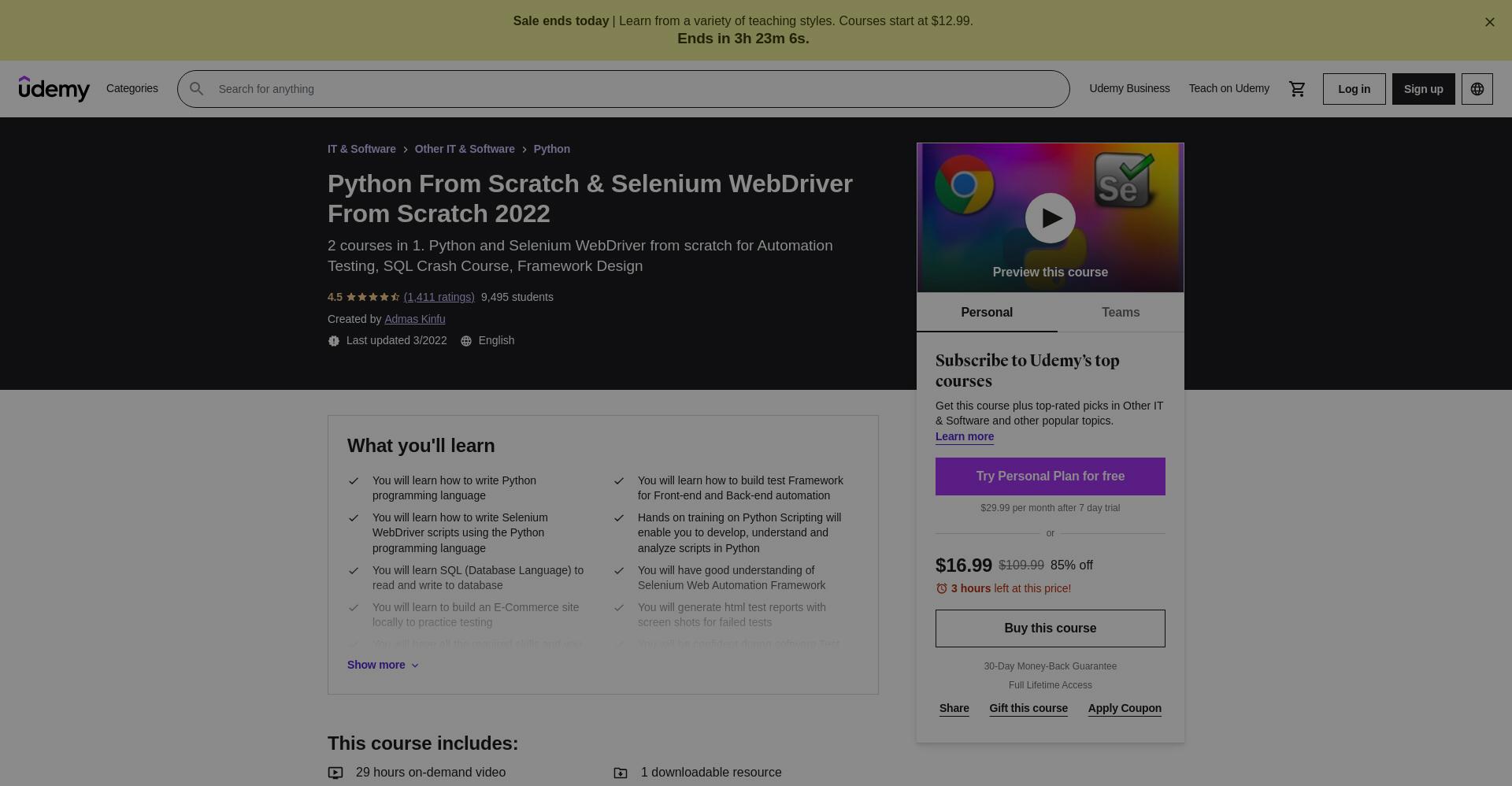Open the shopping cart icon

[x=1297, y=89]
